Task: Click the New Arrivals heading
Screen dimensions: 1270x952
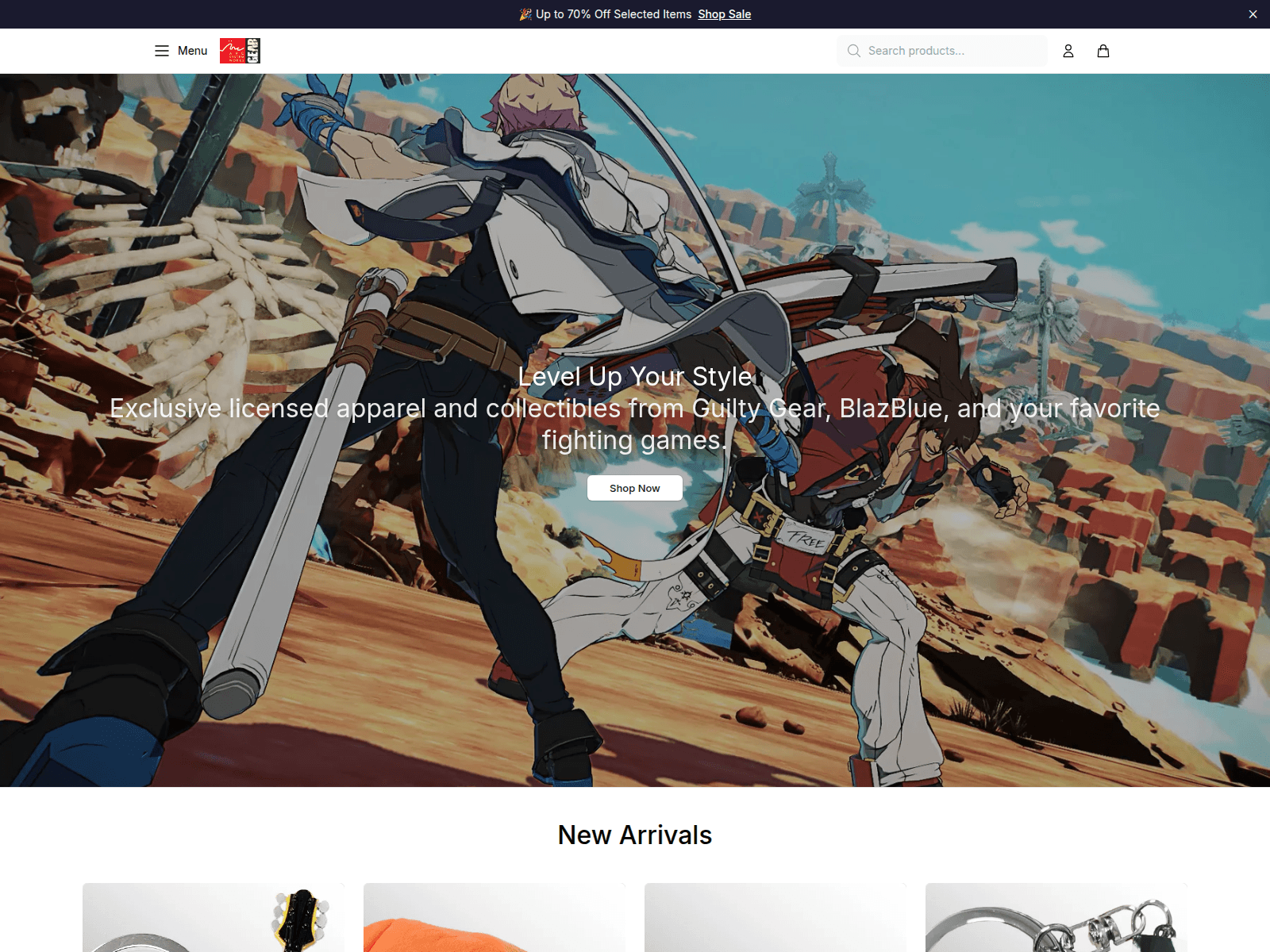Action: pyautogui.click(x=635, y=835)
